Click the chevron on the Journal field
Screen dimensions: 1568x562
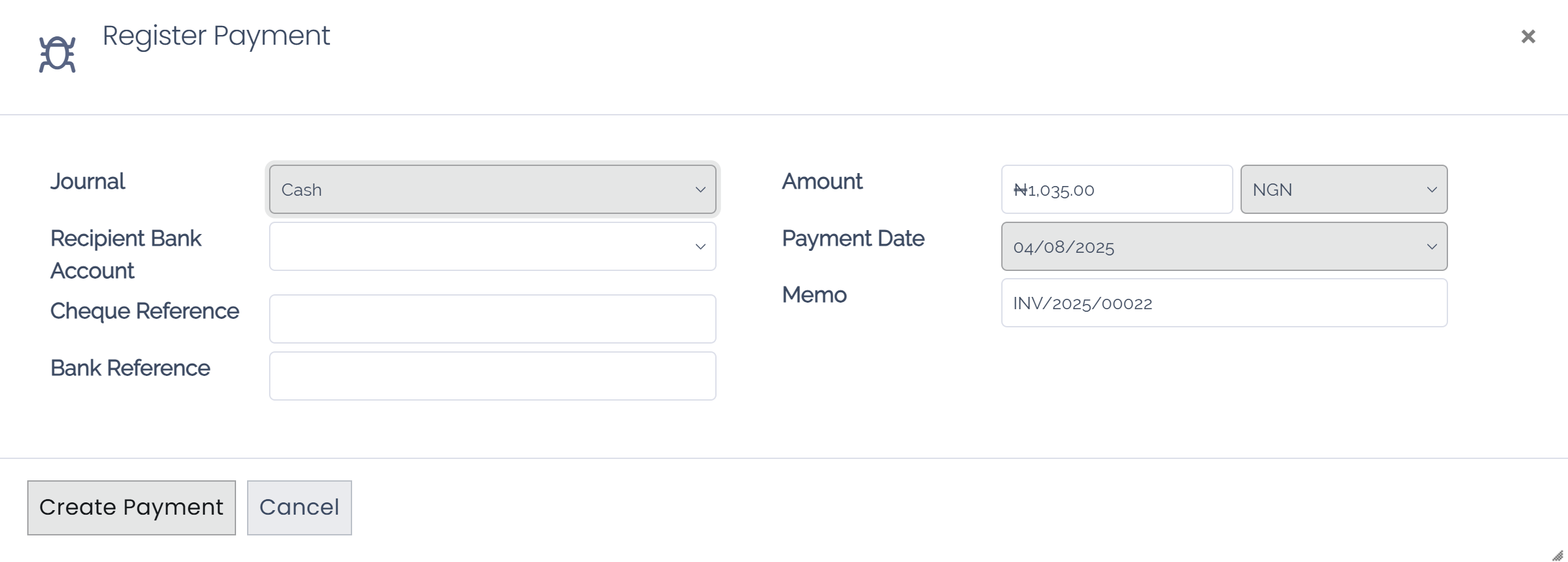[x=700, y=190]
